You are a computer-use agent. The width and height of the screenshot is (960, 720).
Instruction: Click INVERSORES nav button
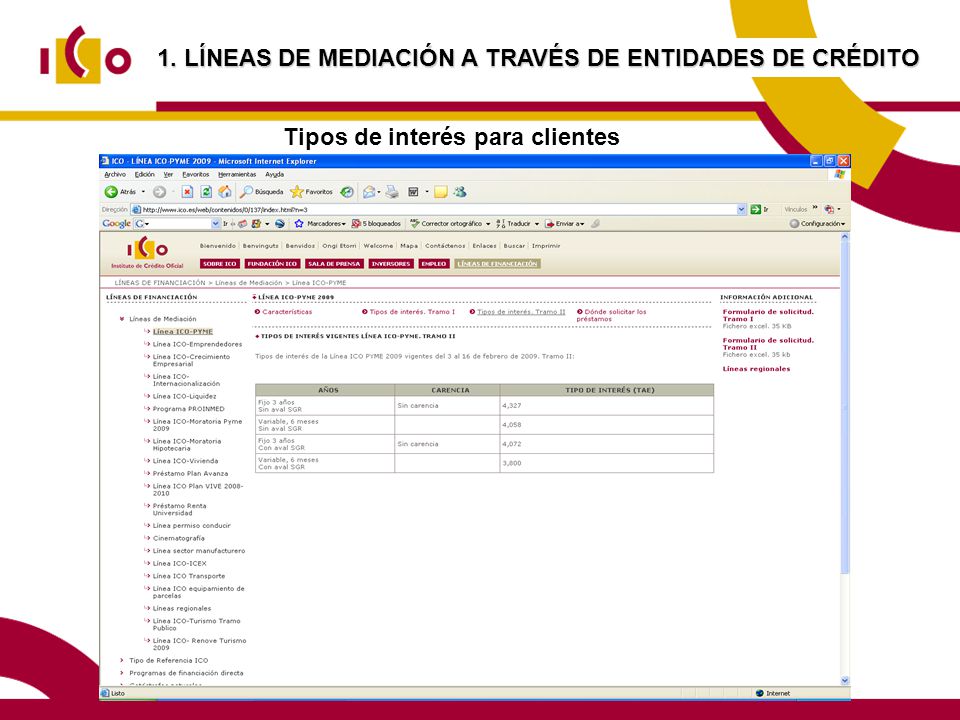pyautogui.click(x=391, y=264)
